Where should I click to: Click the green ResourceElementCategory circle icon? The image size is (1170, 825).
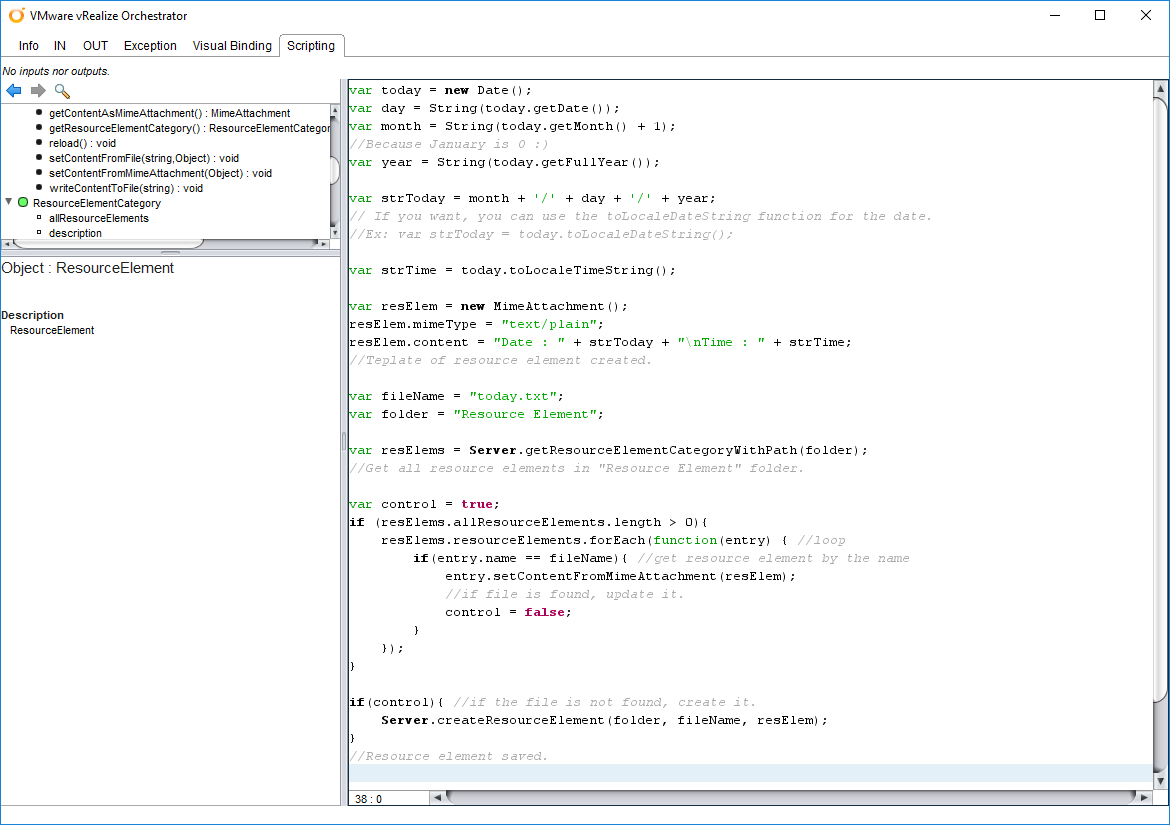tap(23, 203)
